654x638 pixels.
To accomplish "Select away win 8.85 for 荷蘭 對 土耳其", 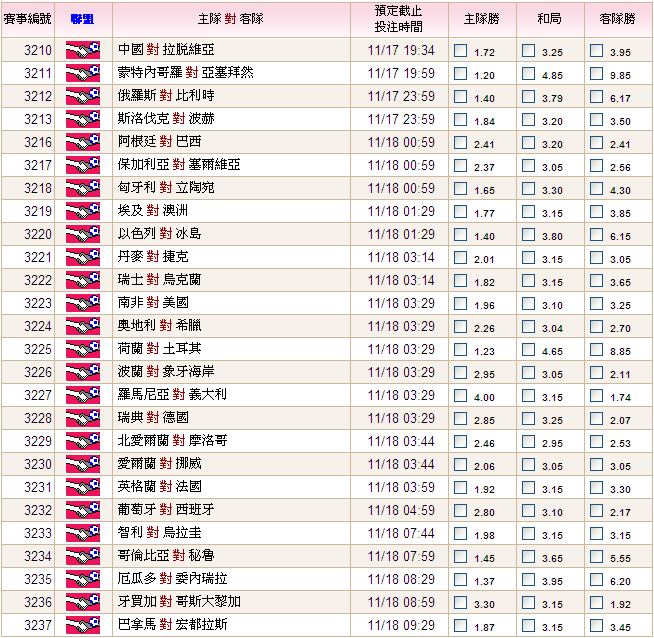I will click(x=596, y=349).
